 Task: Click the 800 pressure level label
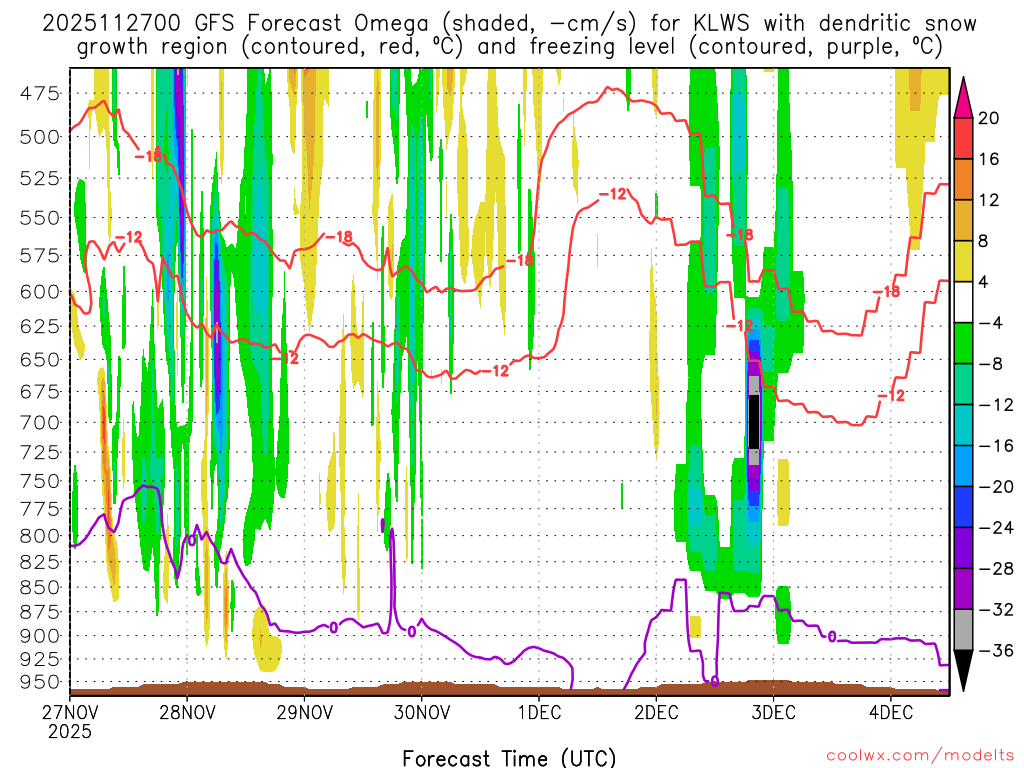point(40,536)
